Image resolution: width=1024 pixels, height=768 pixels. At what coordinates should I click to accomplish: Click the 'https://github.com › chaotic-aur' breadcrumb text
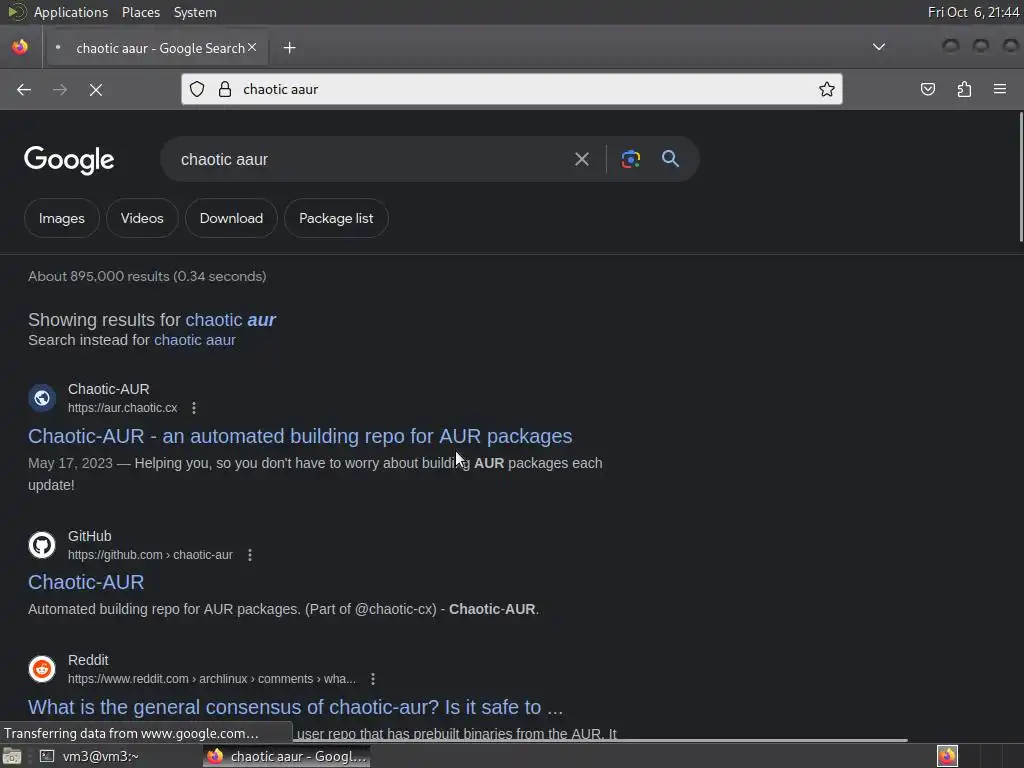pos(150,554)
